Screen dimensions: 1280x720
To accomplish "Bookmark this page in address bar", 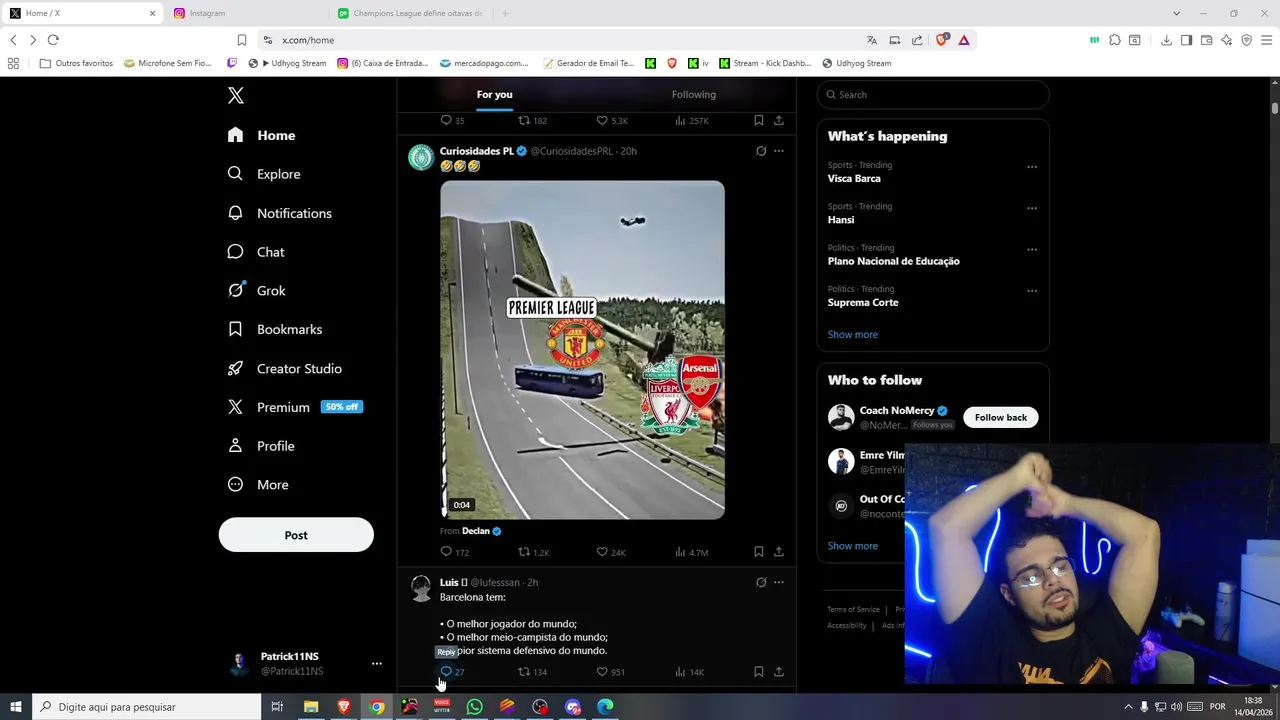I will coord(242,40).
